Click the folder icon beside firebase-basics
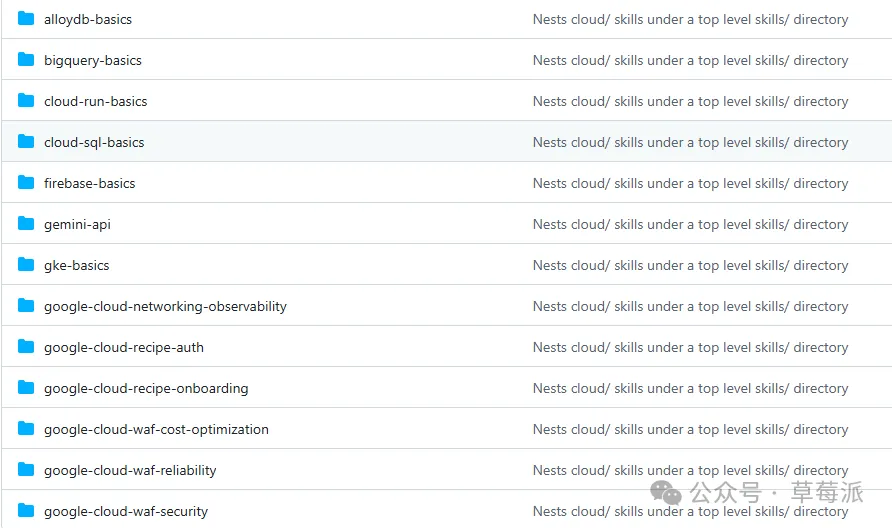 [26, 183]
